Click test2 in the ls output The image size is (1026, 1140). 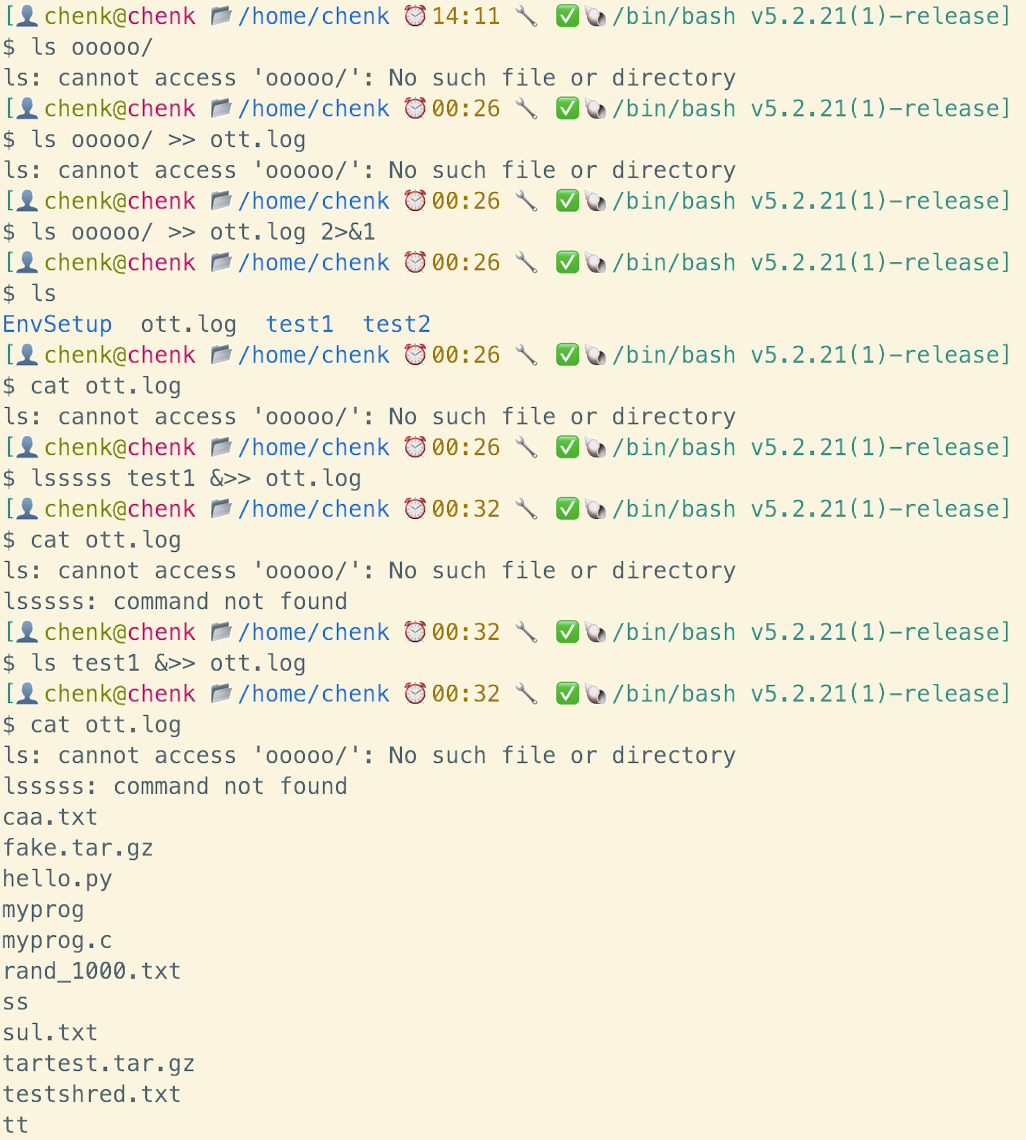pyautogui.click(x=396, y=324)
